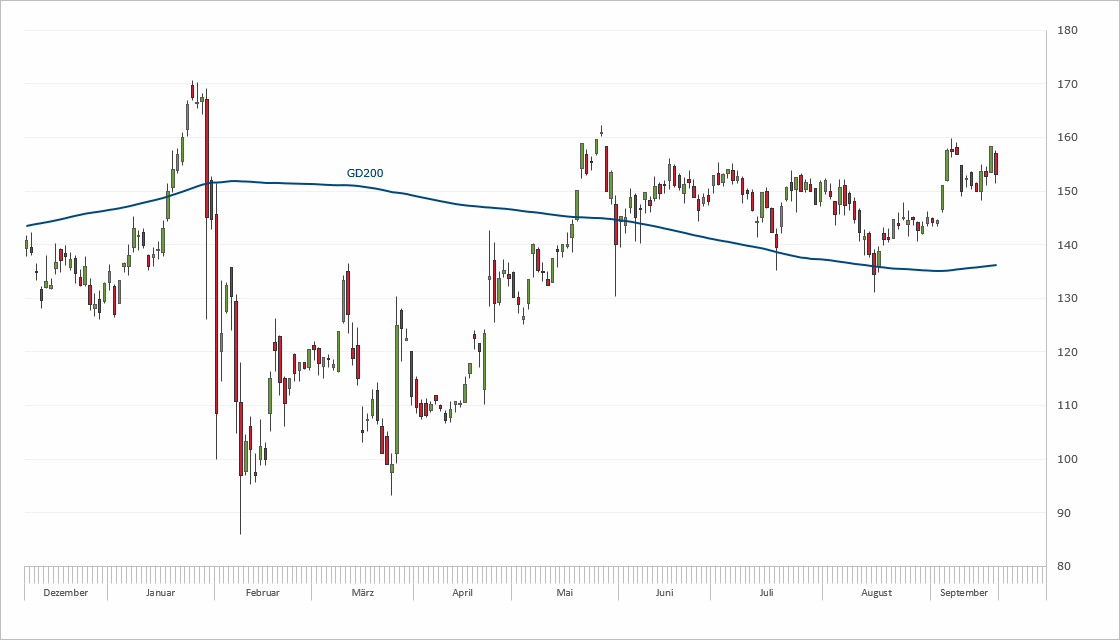This screenshot has height=640, width=1120.
Task: Select the 150 price axis value
Action: (1067, 191)
